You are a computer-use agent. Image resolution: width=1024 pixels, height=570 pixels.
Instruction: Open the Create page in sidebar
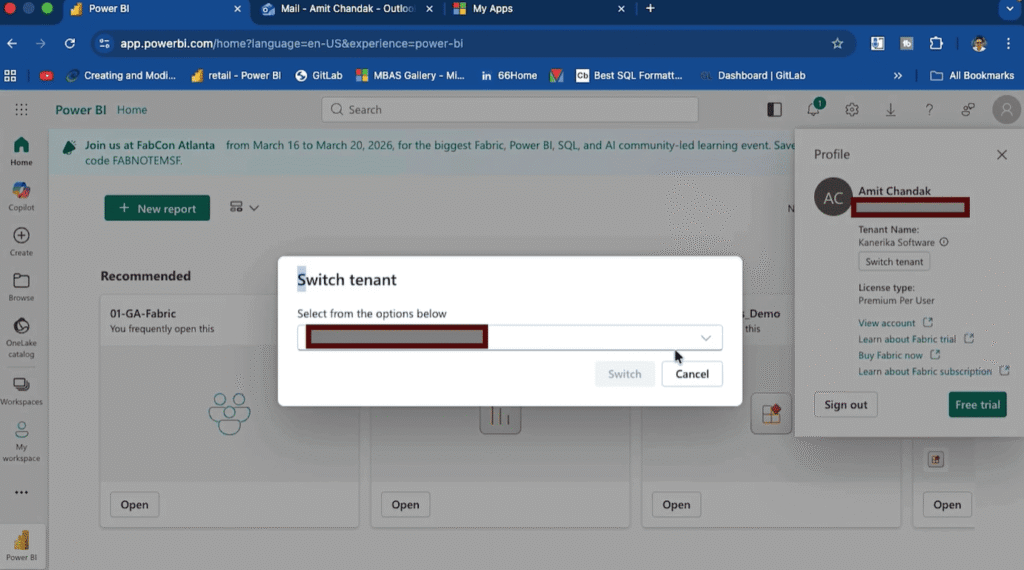pos(21,242)
